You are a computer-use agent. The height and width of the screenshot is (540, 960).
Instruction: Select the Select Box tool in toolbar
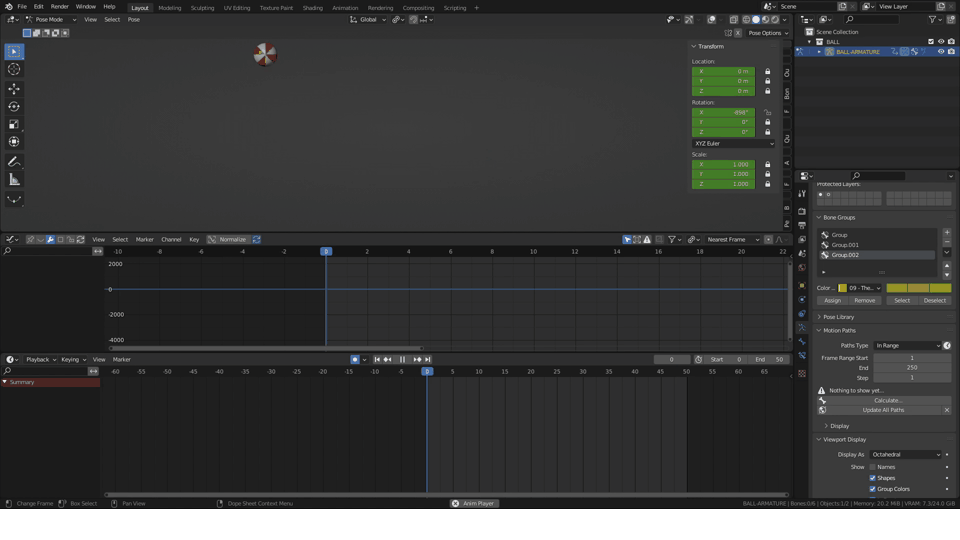[14, 52]
